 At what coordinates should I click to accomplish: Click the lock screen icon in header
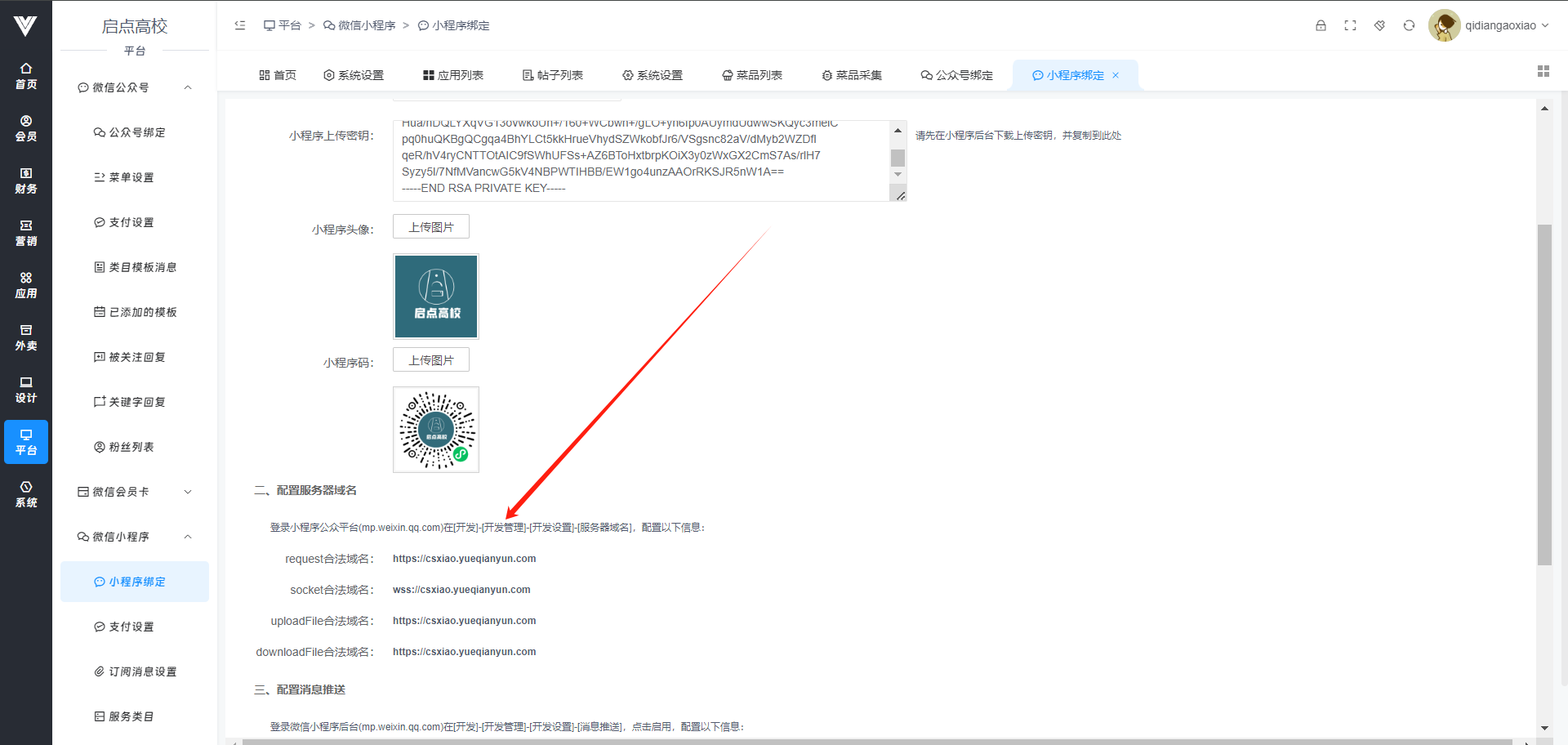1321,25
